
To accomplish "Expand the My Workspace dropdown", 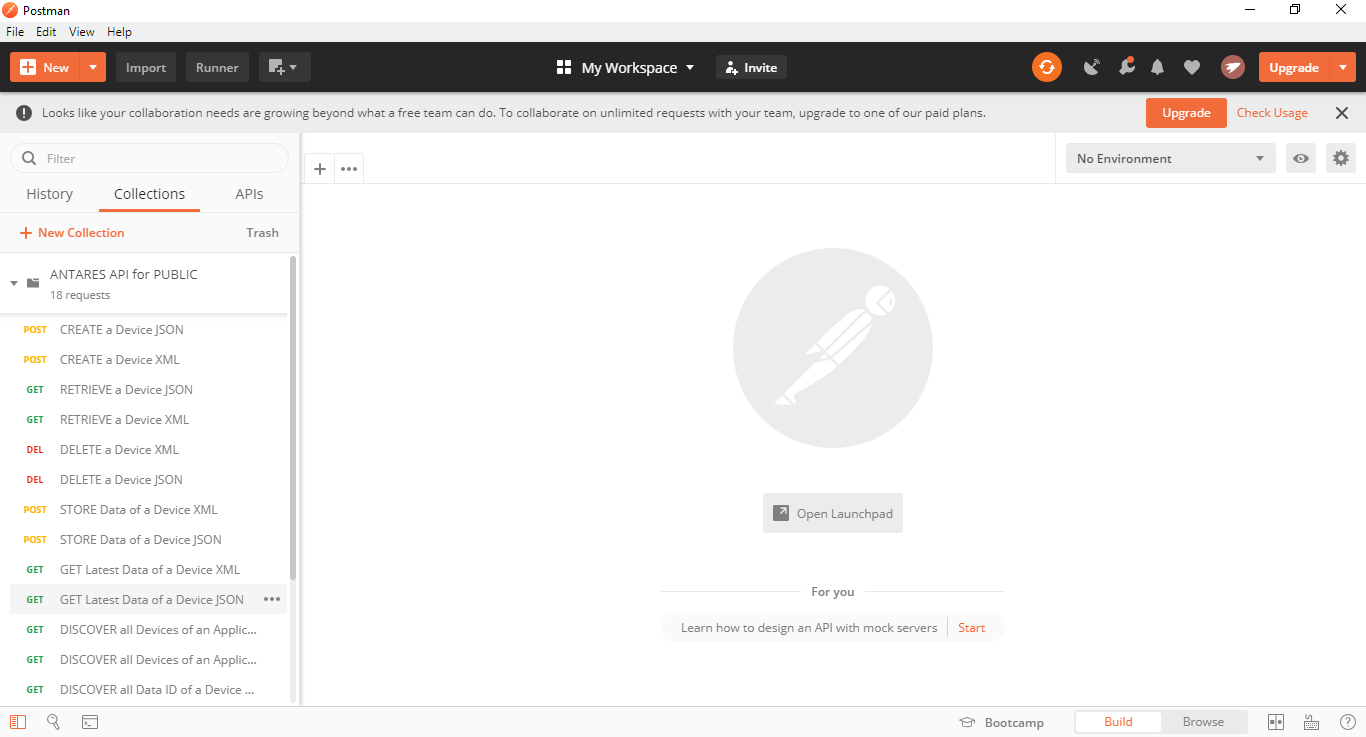I will [625, 67].
